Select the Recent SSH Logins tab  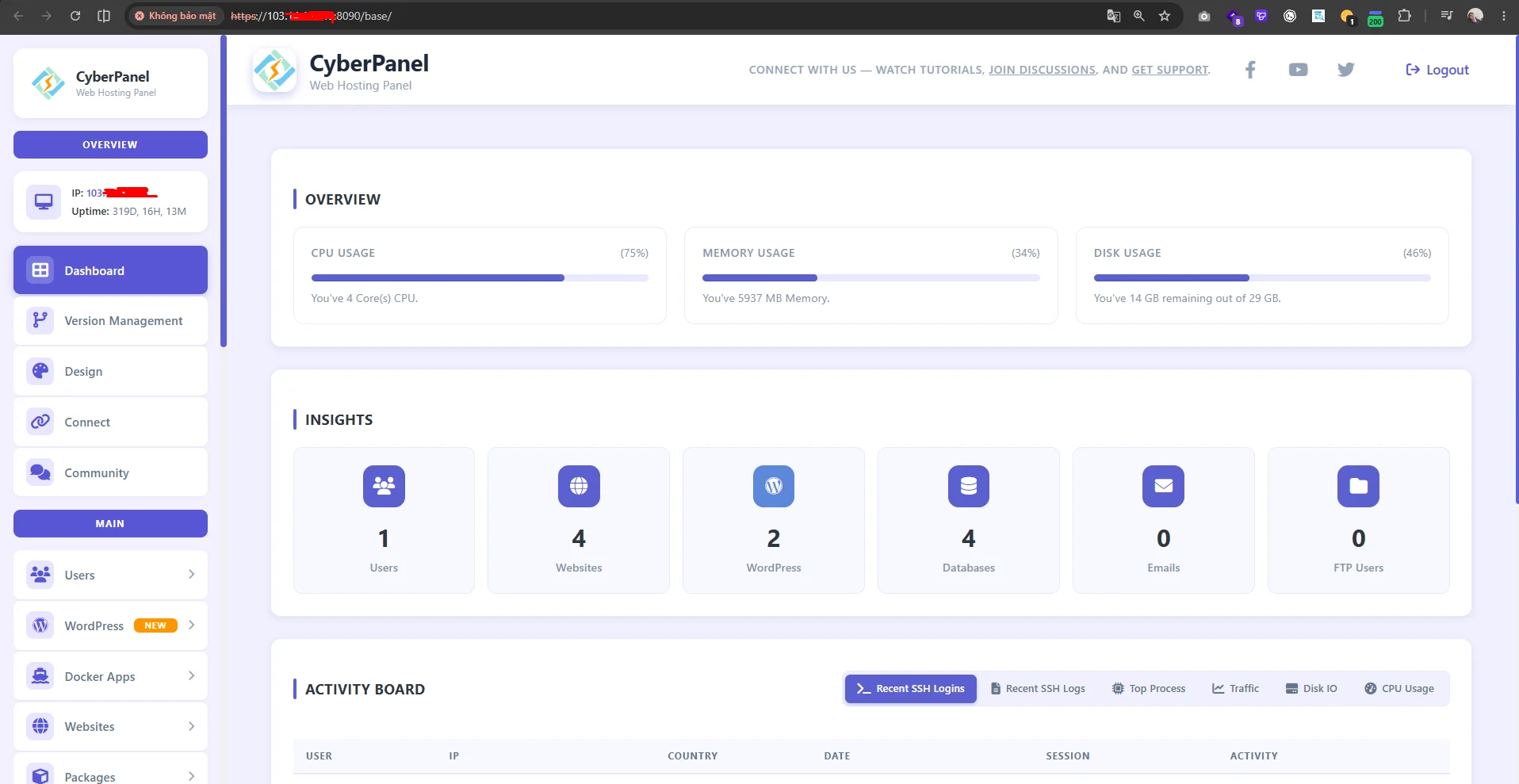click(x=911, y=689)
